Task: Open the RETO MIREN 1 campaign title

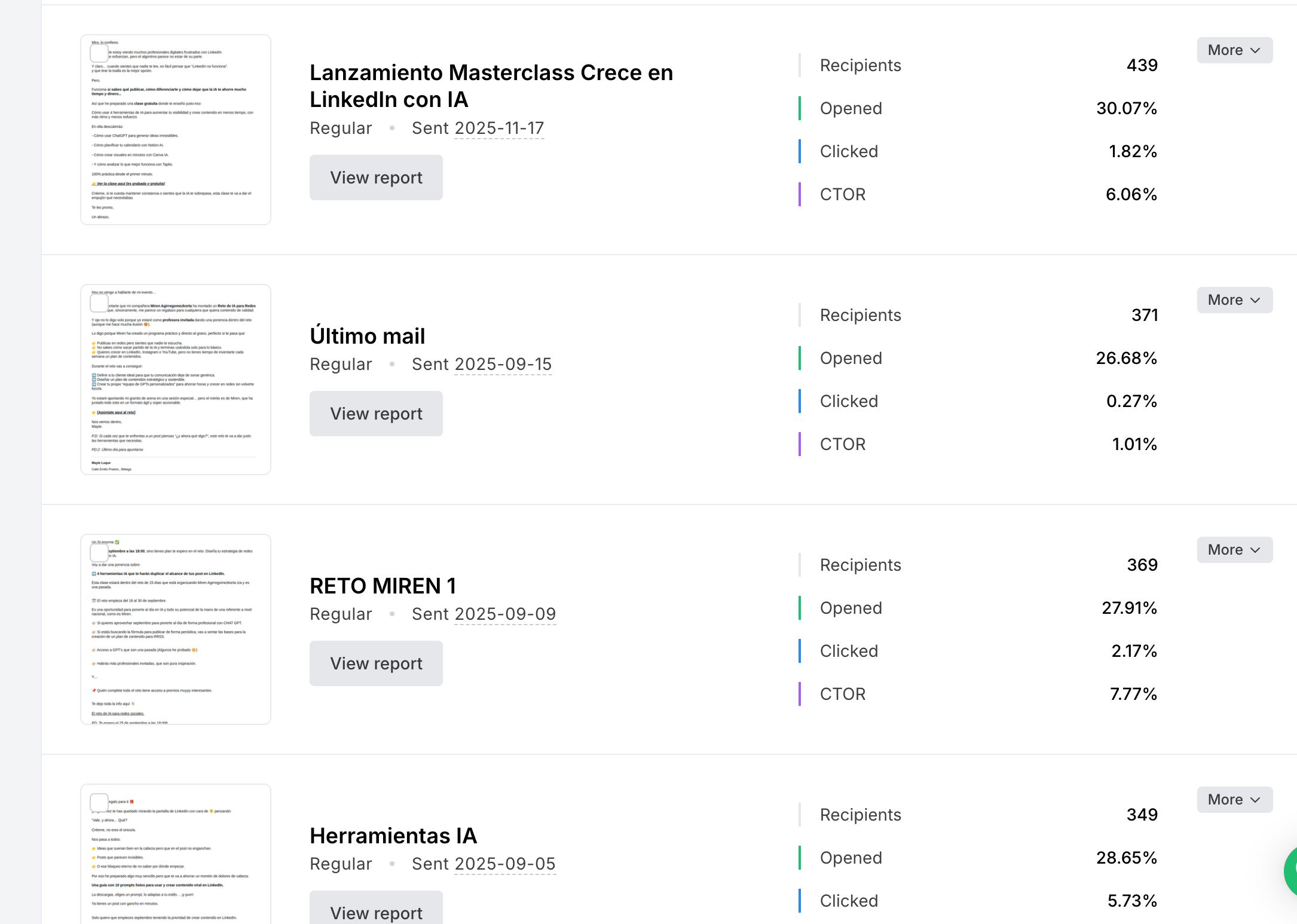Action: [383, 586]
